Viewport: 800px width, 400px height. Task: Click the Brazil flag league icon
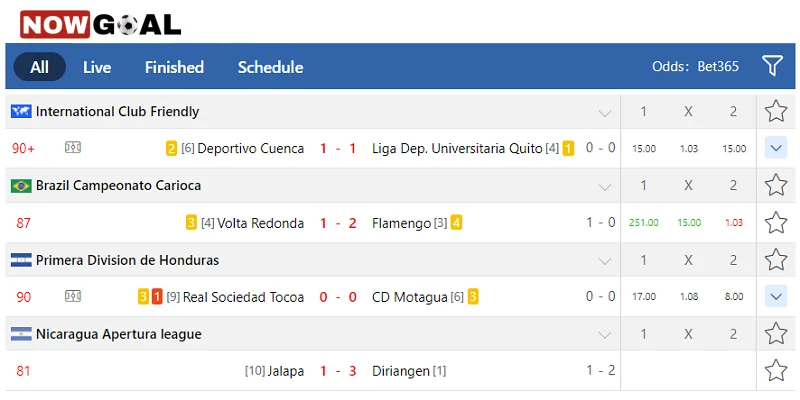(21, 185)
